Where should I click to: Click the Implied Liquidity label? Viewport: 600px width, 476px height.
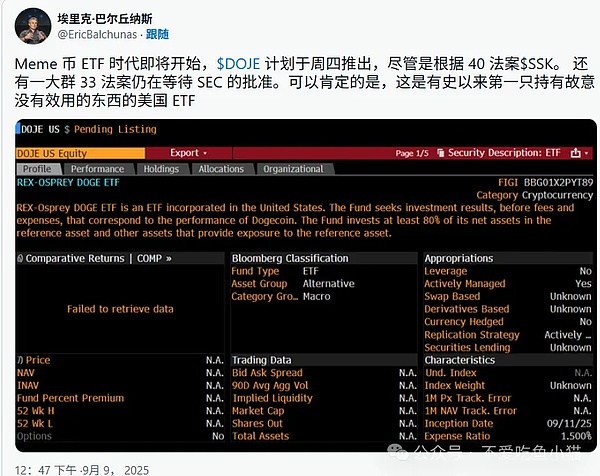pyautogui.click(x=273, y=398)
